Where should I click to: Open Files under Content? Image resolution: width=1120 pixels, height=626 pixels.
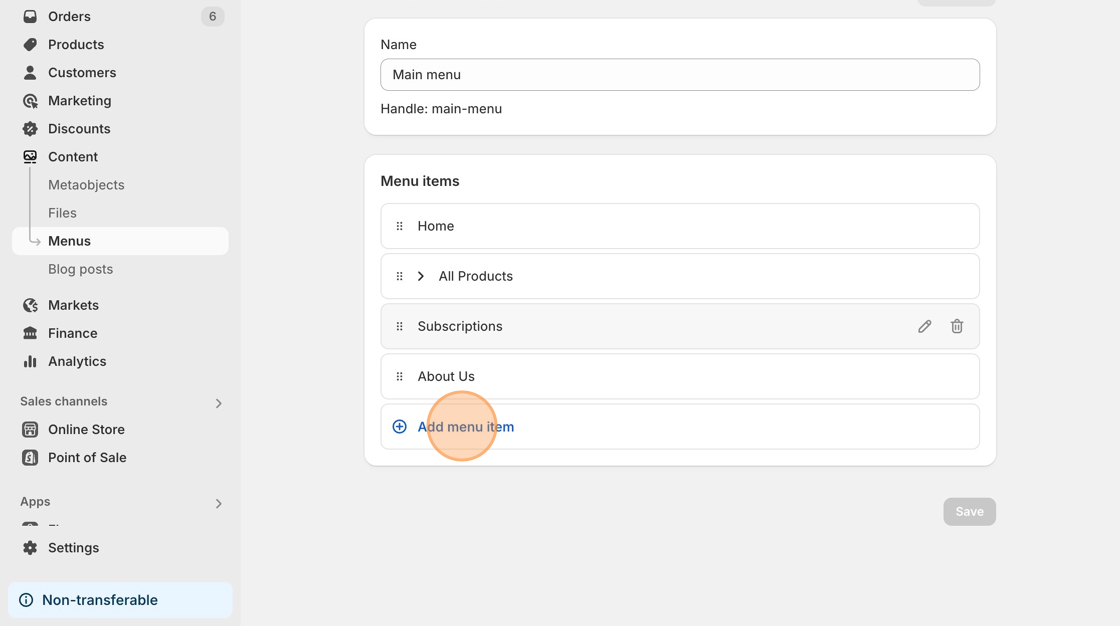62,213
